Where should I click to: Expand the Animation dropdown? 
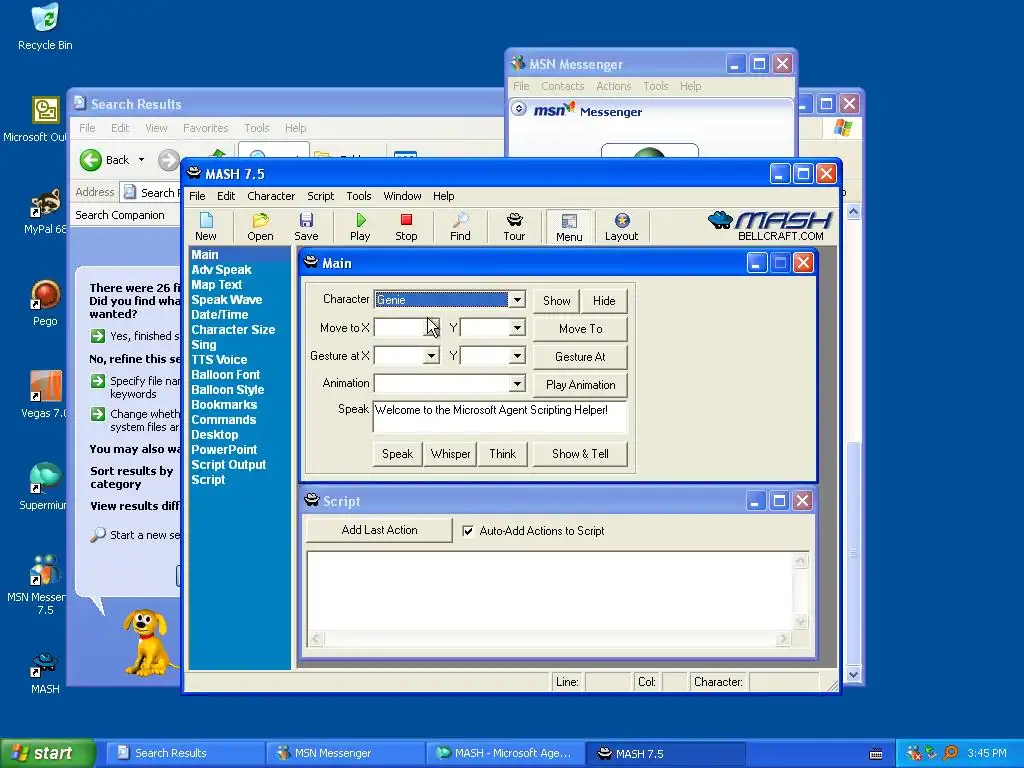click(x=517, y=383)
